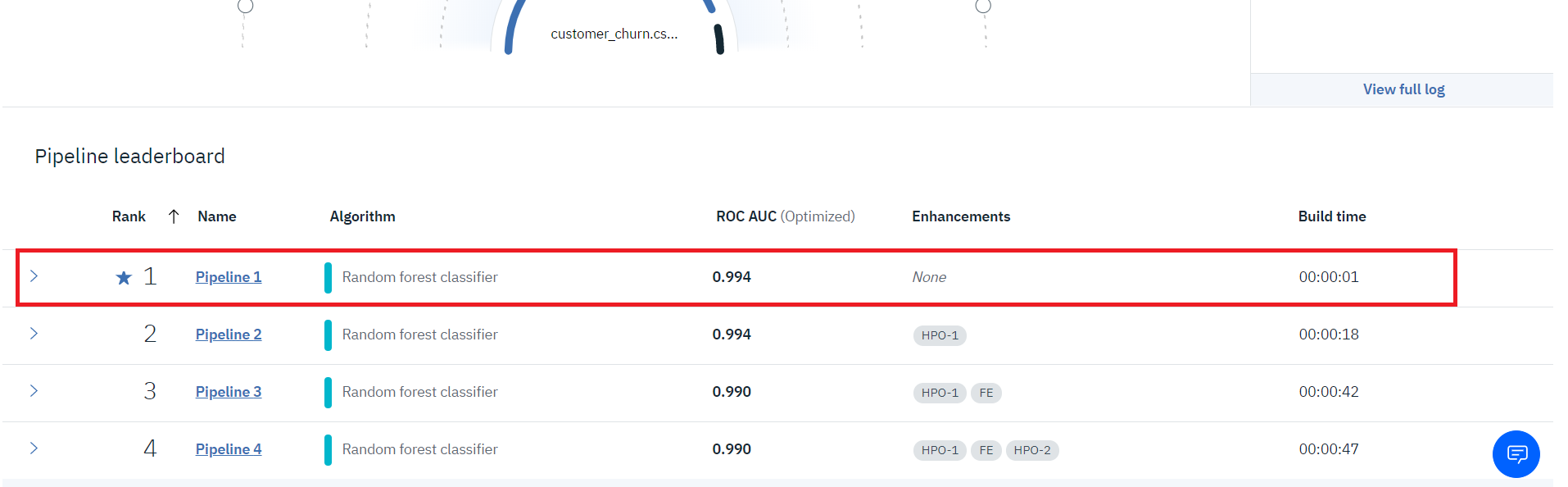Click the FE tag on Pipeline 3
Image resolution: width=1568 pixels, height=487 pixels.
coord(986,393)
